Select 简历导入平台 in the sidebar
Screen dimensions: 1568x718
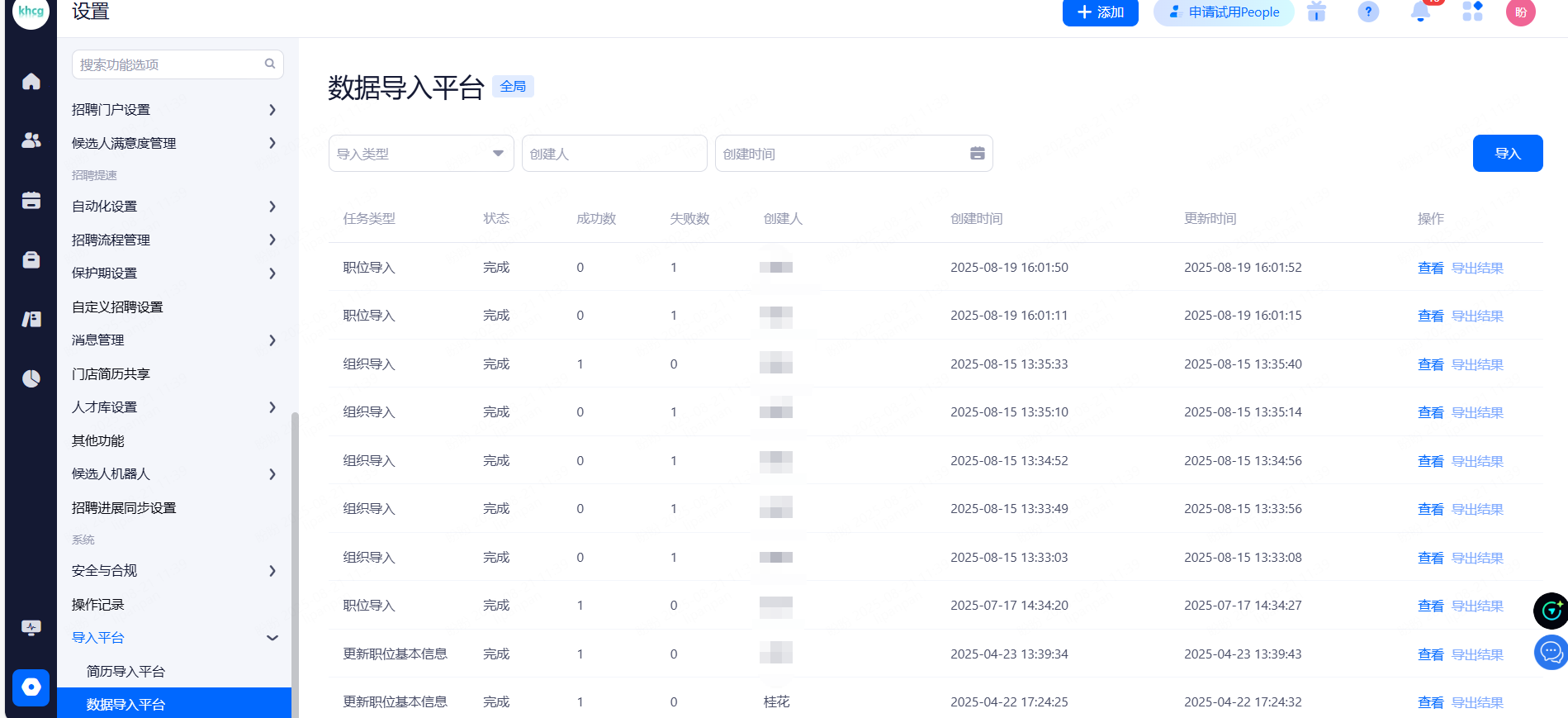tap(126, 672)
